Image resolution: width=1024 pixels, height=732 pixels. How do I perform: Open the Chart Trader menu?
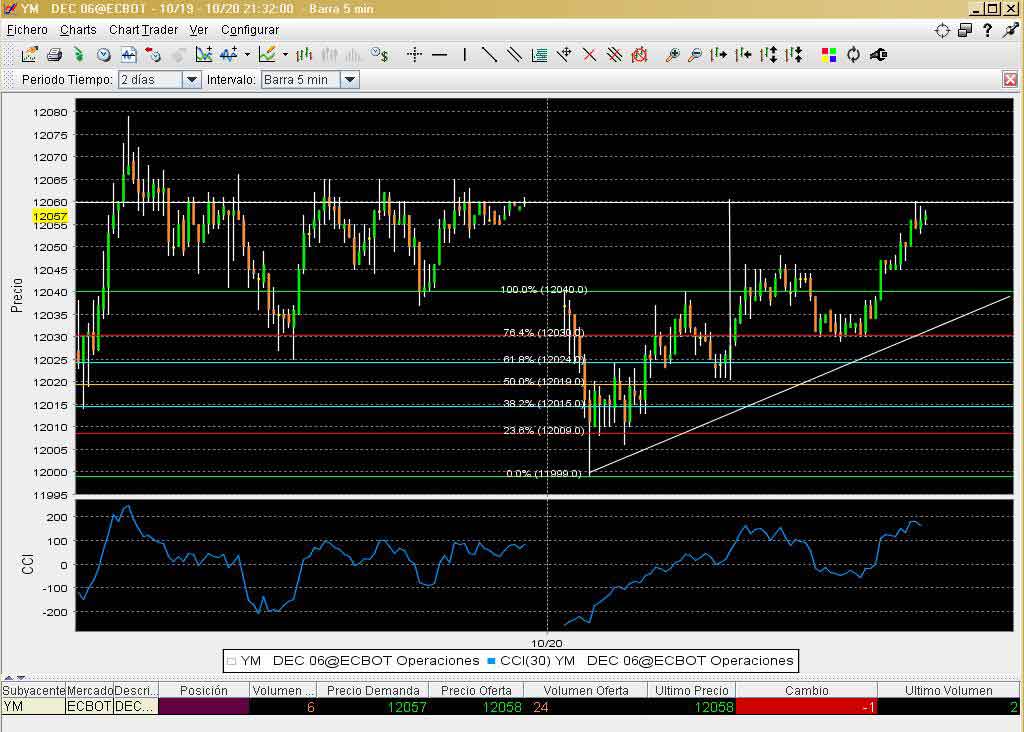click(143, 30)
